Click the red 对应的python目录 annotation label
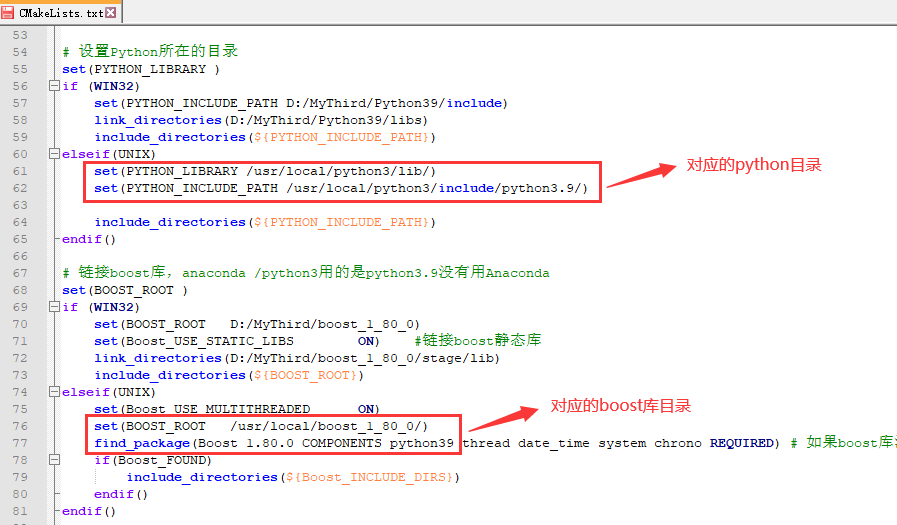The width and height of the screenshot is (897, 525). [753, 165]
